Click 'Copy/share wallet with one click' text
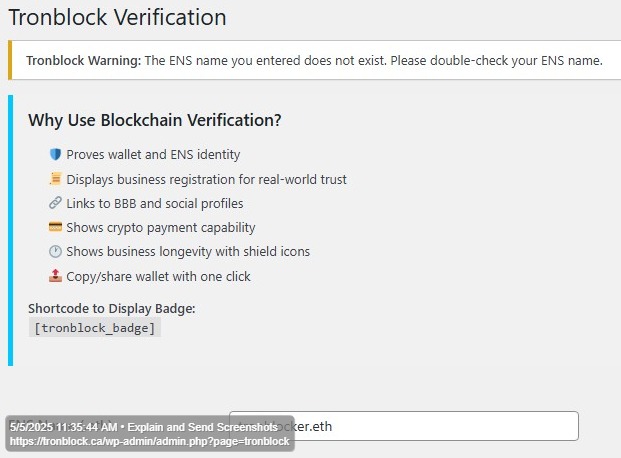The image size is (621, 458). click(158, 276)
